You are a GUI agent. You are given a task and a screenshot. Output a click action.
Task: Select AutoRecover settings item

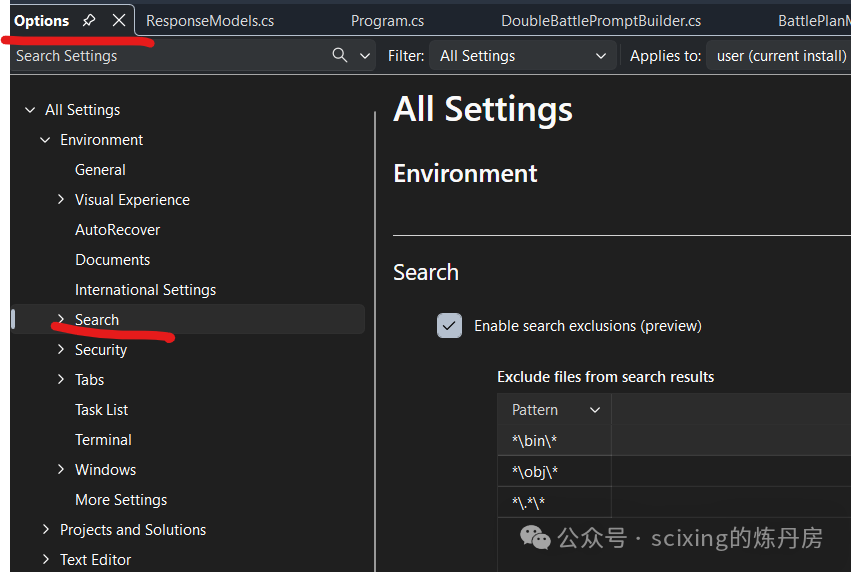(117, 230)
